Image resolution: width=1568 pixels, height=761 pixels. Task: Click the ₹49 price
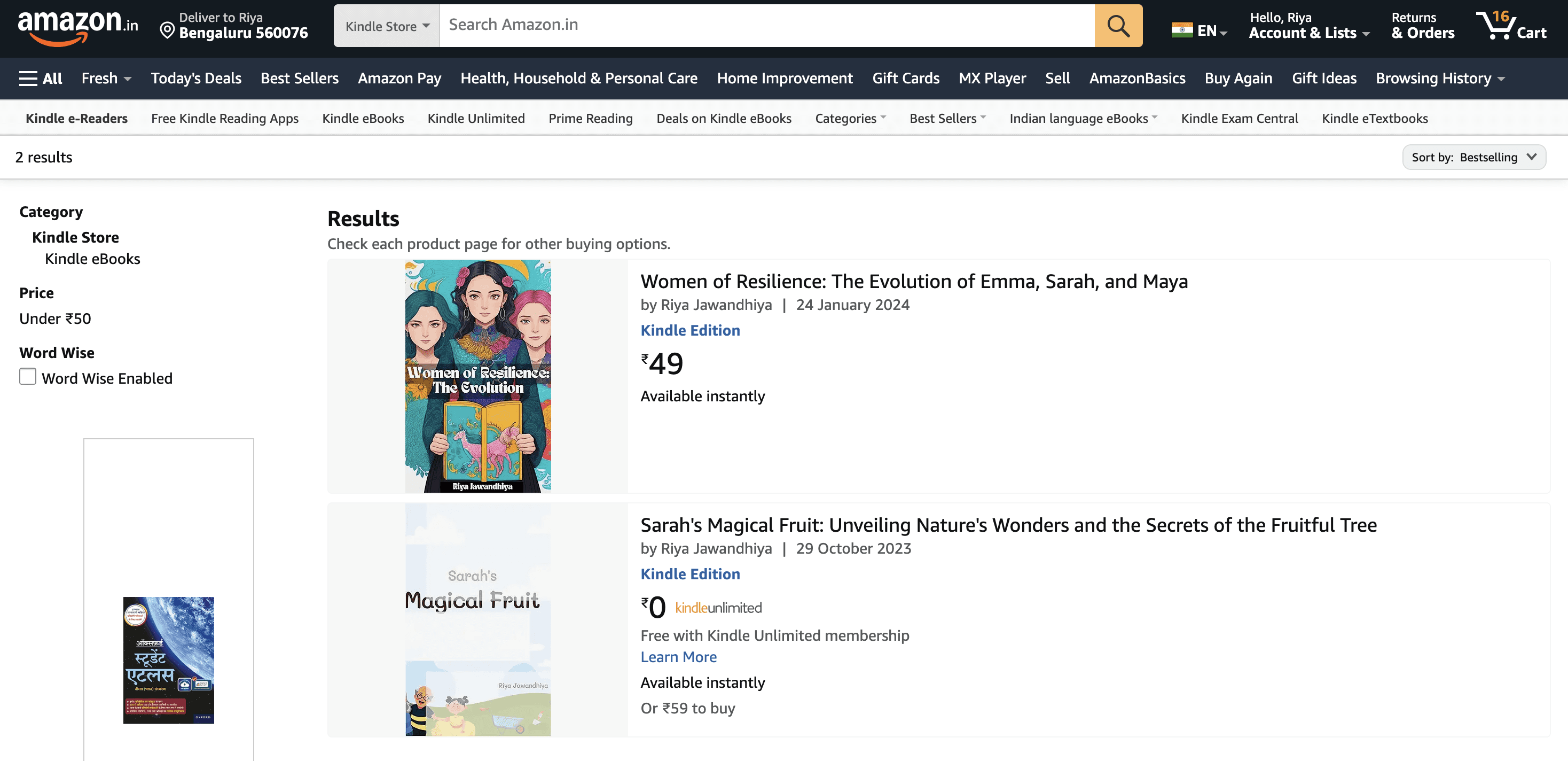(x=662, y=363)
